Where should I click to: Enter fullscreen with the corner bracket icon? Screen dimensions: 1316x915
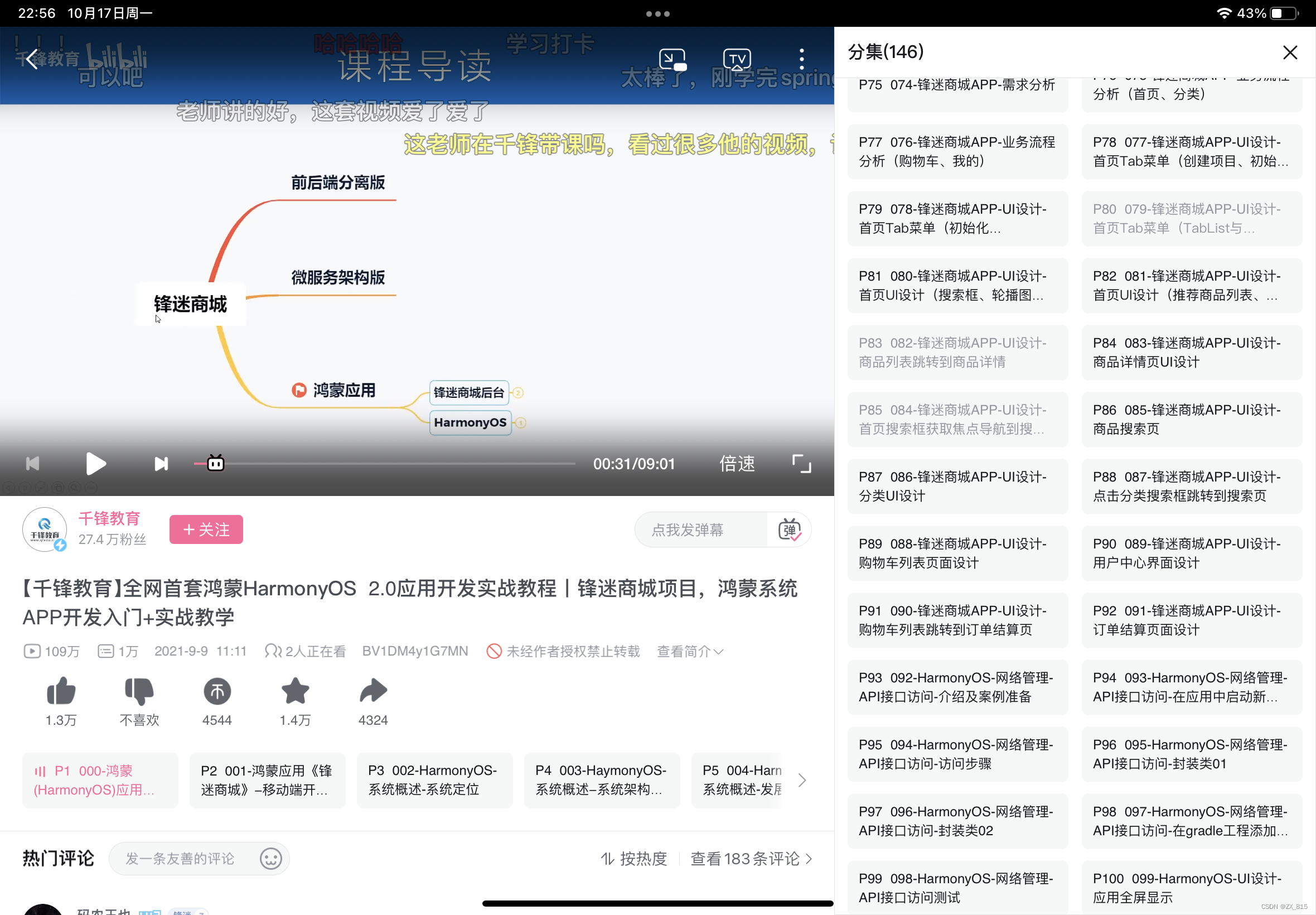[801, 463]
